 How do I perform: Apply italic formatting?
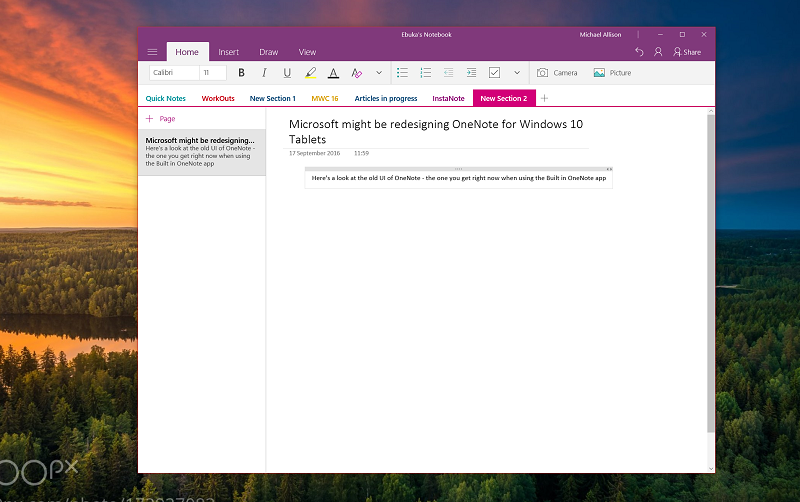[x=264, y=73]
